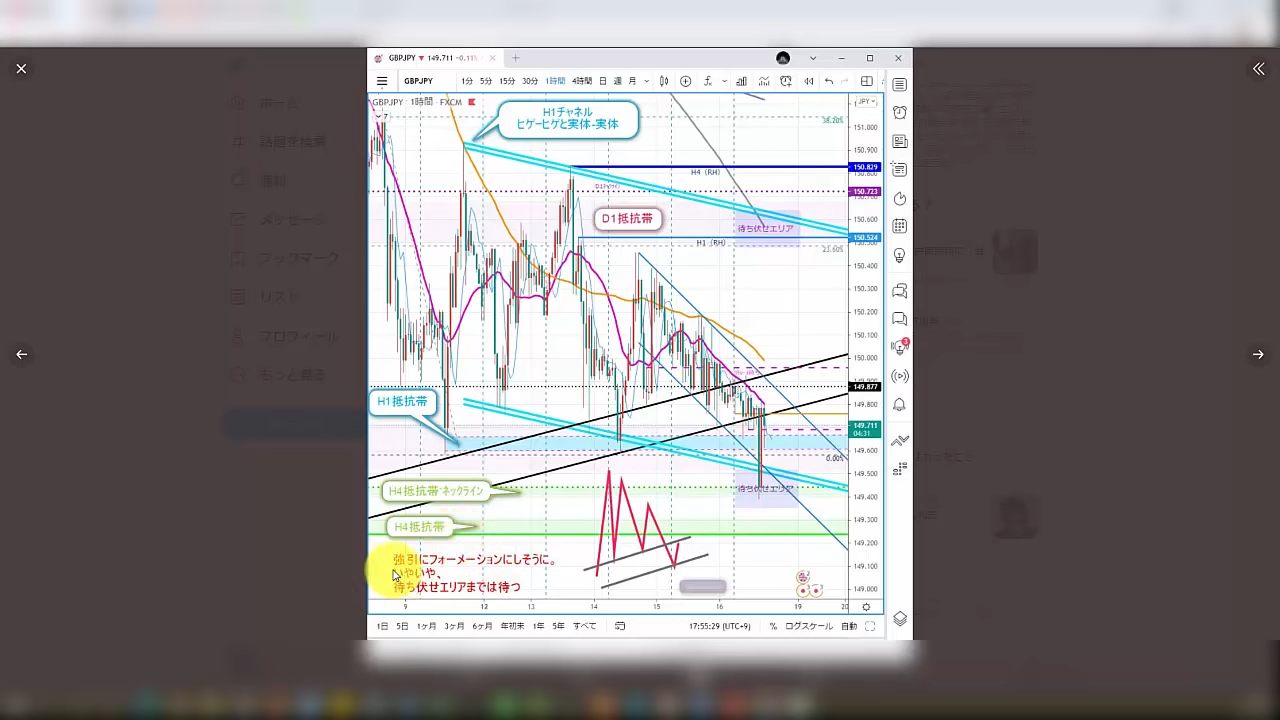
Task: Switch to the 4時間 timeframe
Action: (x=582, y=81)
